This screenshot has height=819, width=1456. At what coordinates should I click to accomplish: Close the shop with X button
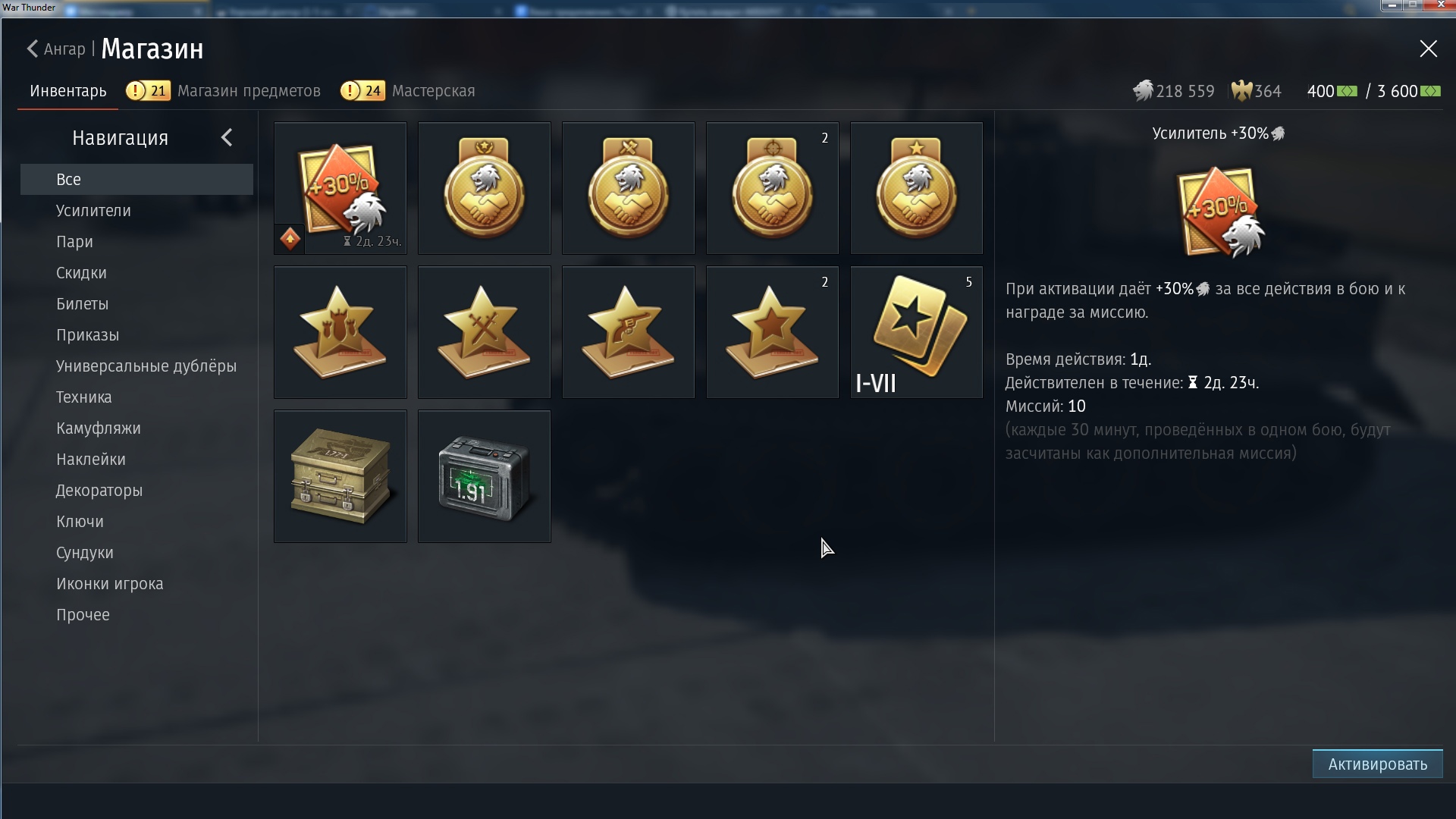(x=1428, y=49)
